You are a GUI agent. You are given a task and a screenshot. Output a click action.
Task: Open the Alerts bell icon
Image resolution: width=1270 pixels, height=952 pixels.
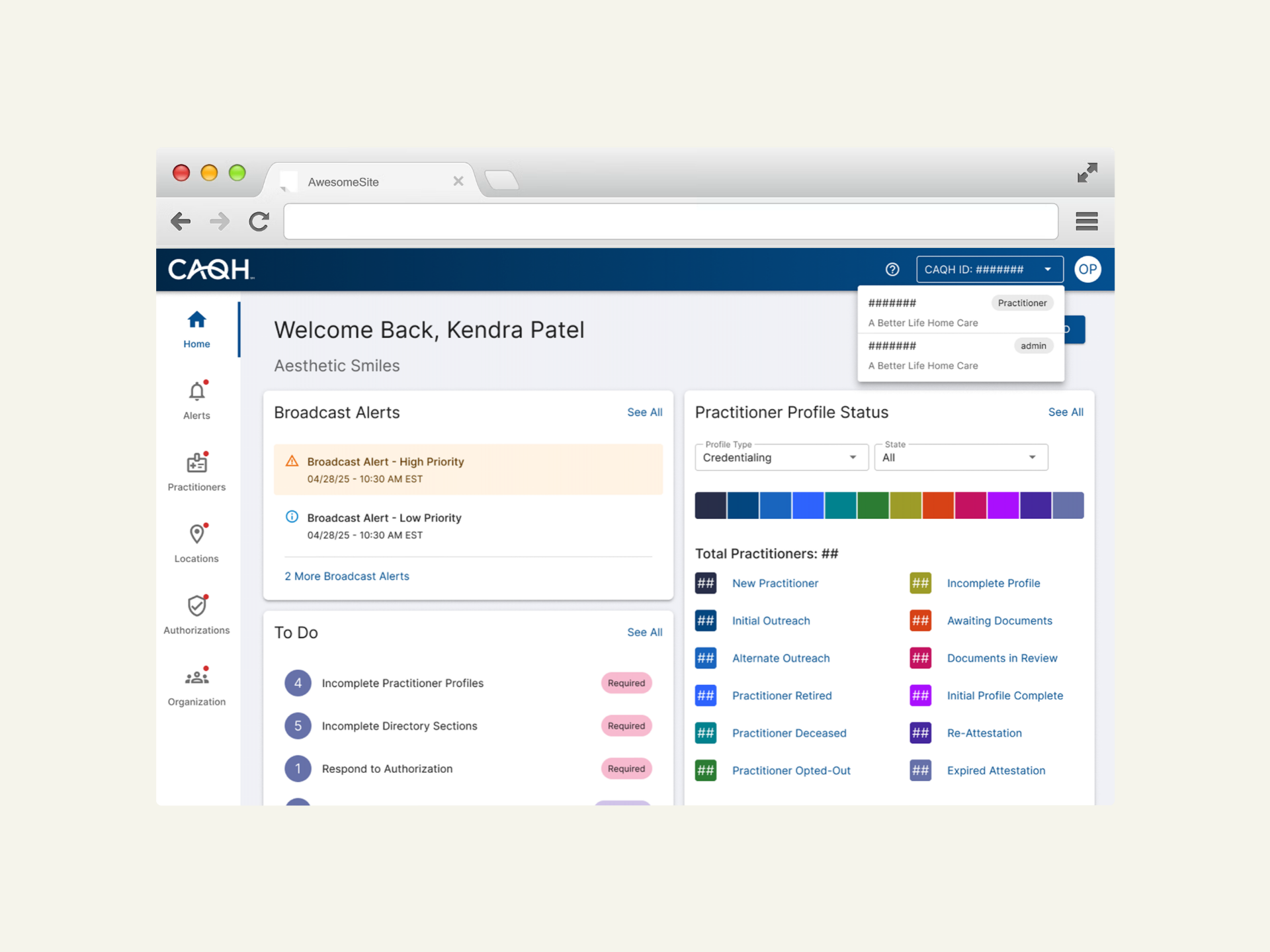(x=196, y=391)
